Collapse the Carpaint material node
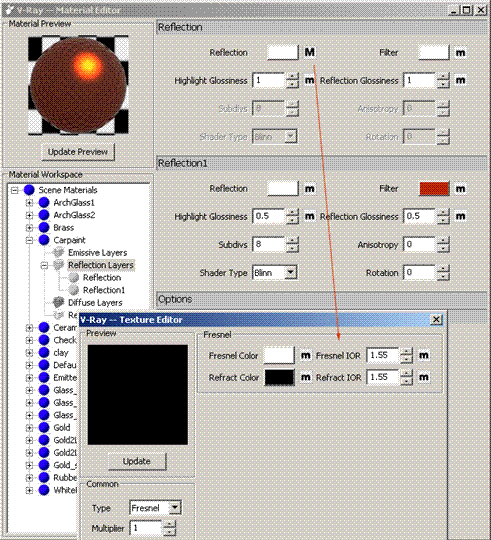Screen dimensions: 491x540 (x=29, y=240)
